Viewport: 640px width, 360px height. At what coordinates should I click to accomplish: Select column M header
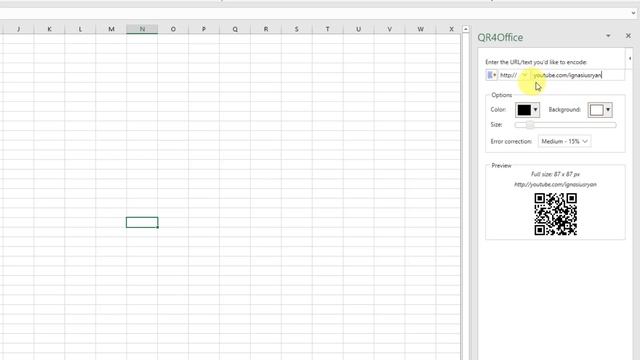[x=111, y=29]
